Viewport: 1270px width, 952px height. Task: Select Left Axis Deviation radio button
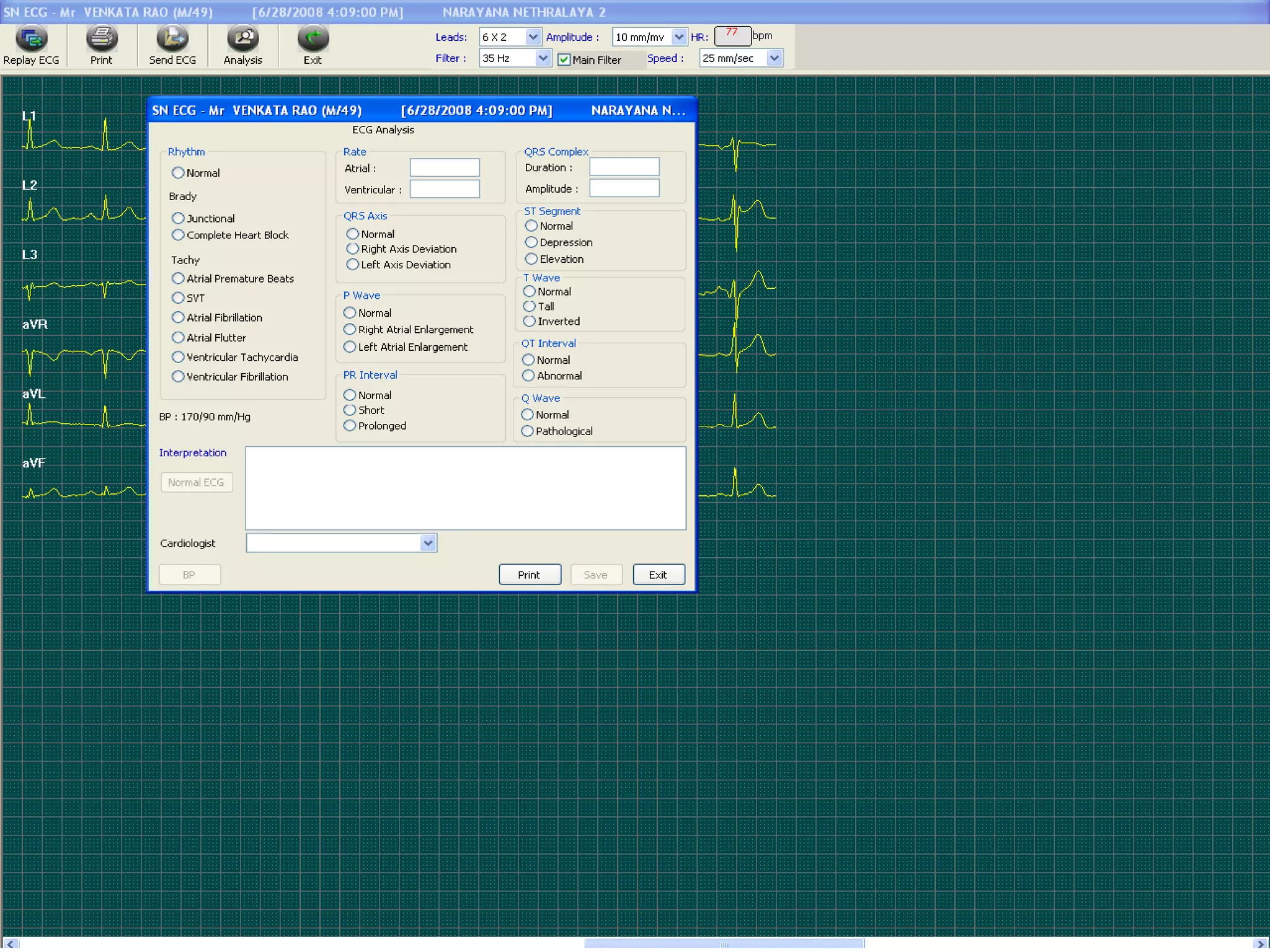tap(353, 265)
